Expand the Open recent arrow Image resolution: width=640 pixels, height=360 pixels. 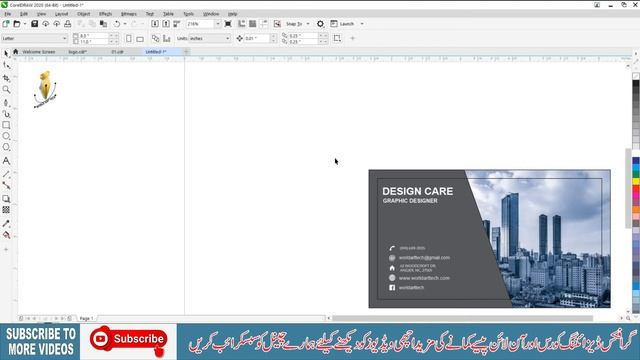pos(24,24)
